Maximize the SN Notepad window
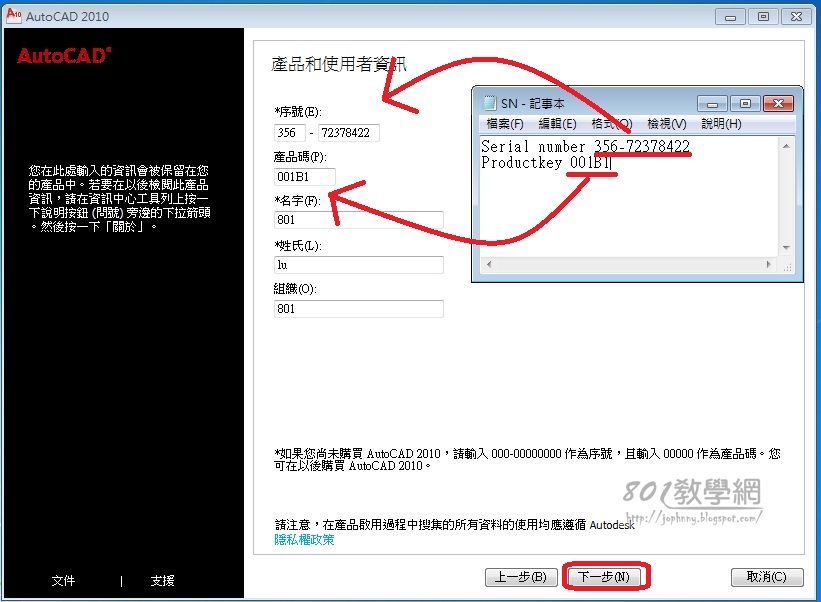The width and height of the screenshot is (821, 602). coord(745,104)
